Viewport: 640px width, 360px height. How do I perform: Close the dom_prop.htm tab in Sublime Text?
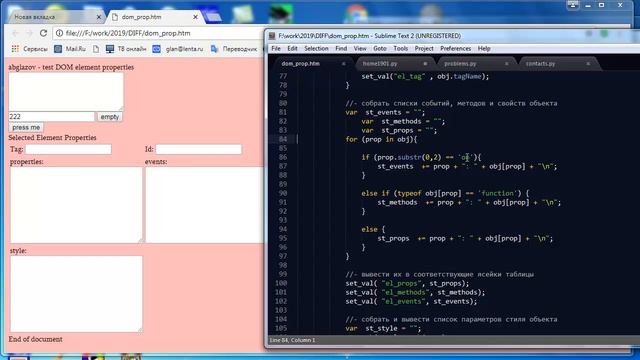(344, 64)
